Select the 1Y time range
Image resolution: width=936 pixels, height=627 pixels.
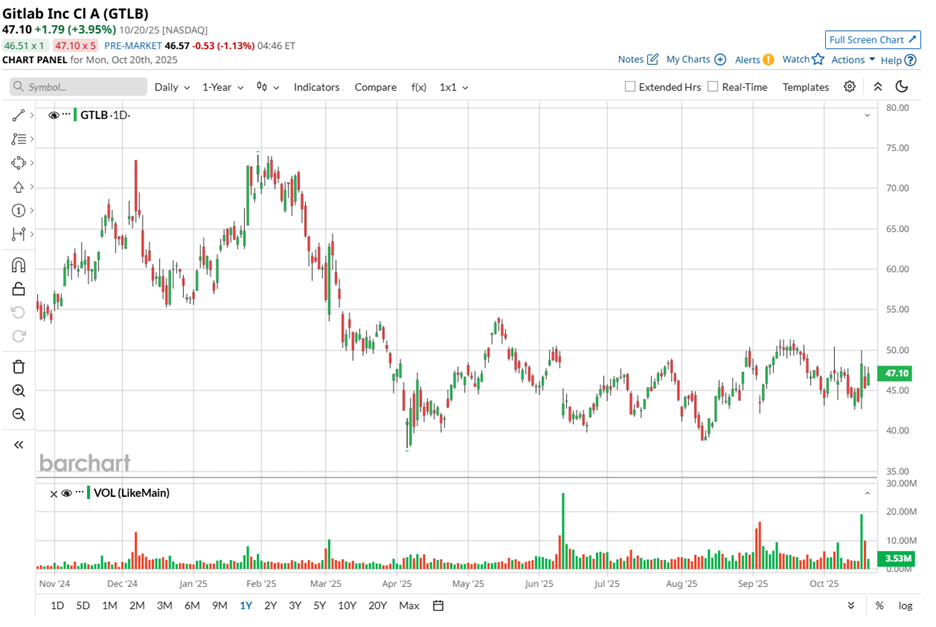point(246,606)
